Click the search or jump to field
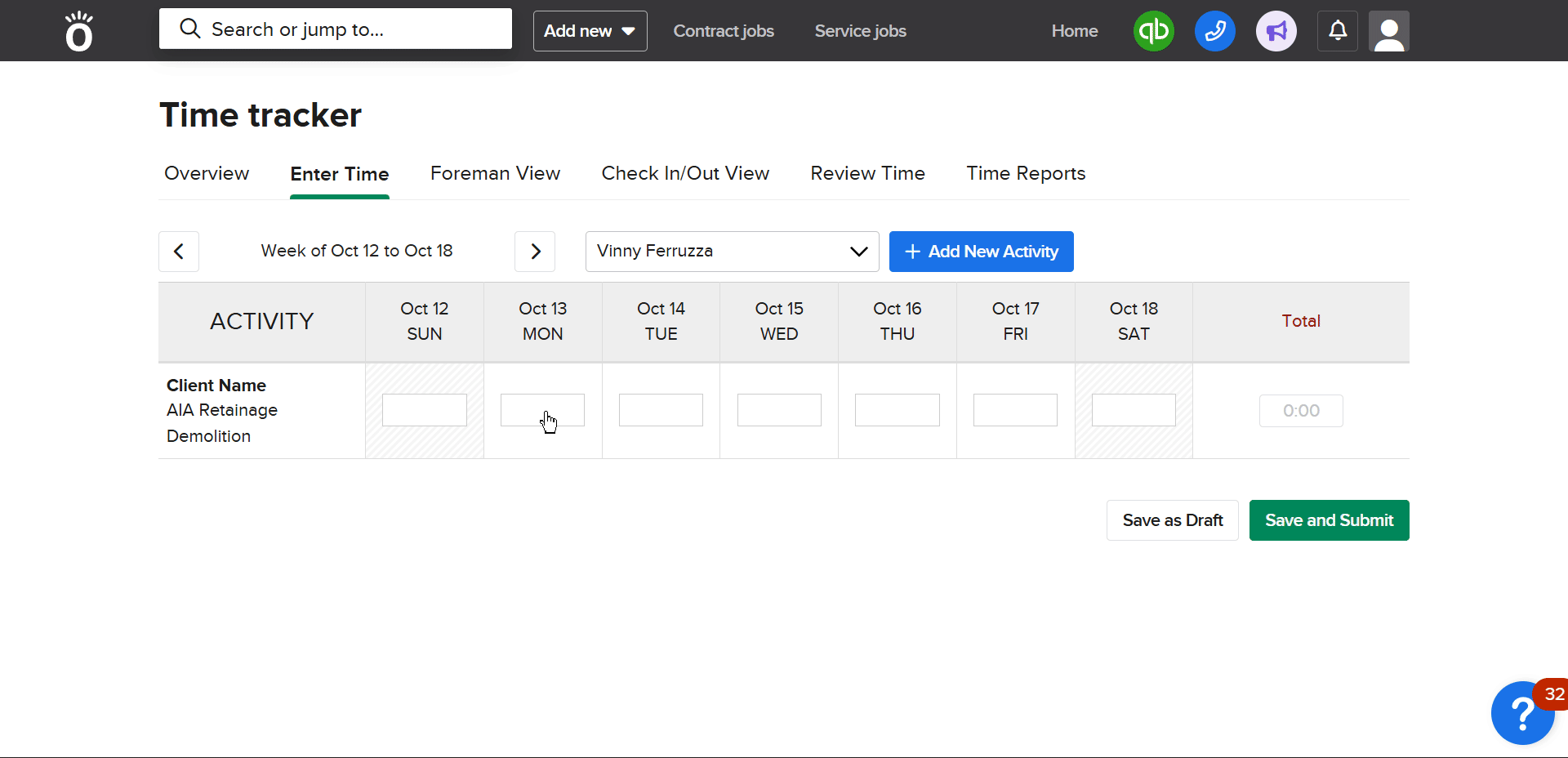The width and height of the screenshot is (1568, 758). coord(335,29)
